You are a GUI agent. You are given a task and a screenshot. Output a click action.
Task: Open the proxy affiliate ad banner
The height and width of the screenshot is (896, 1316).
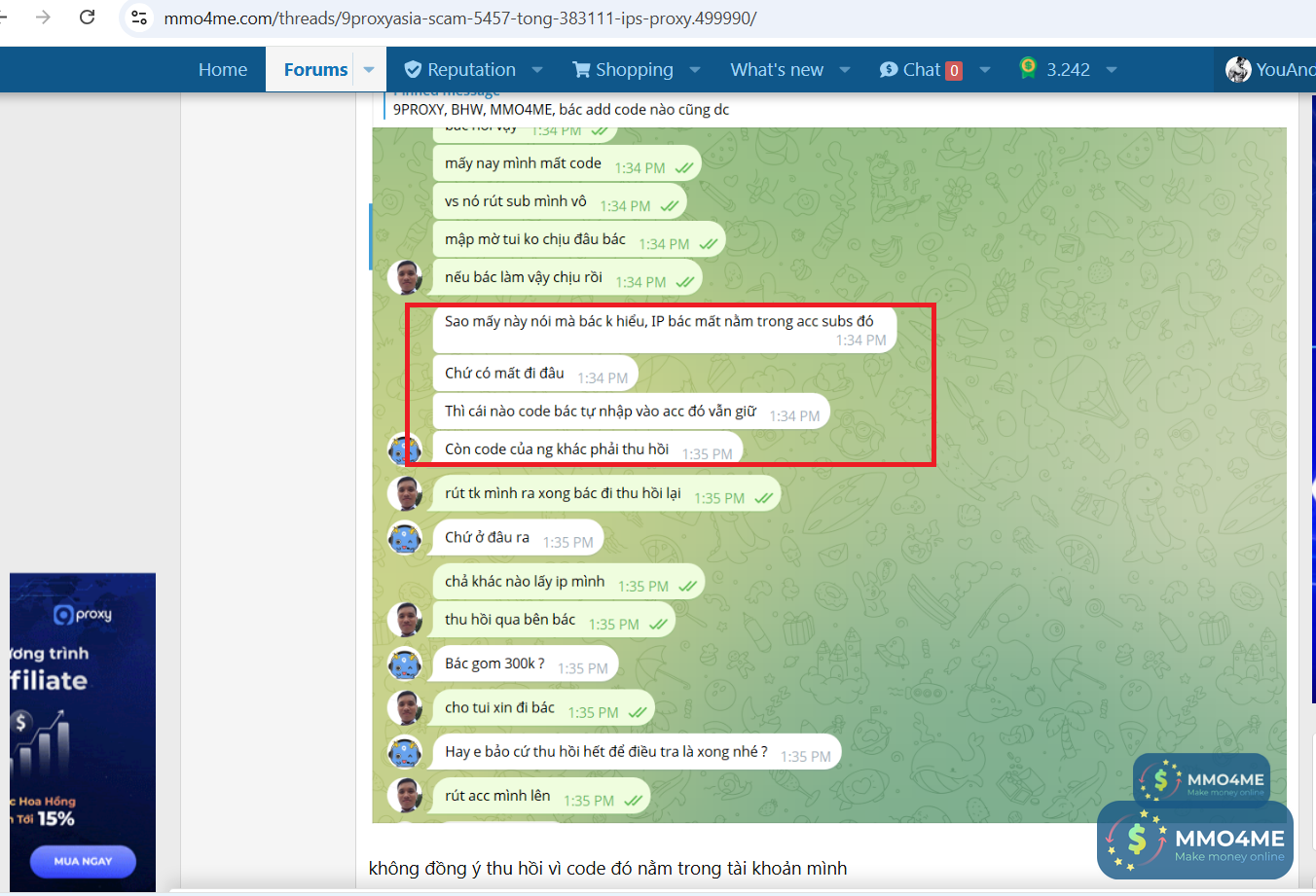[83, 732]
